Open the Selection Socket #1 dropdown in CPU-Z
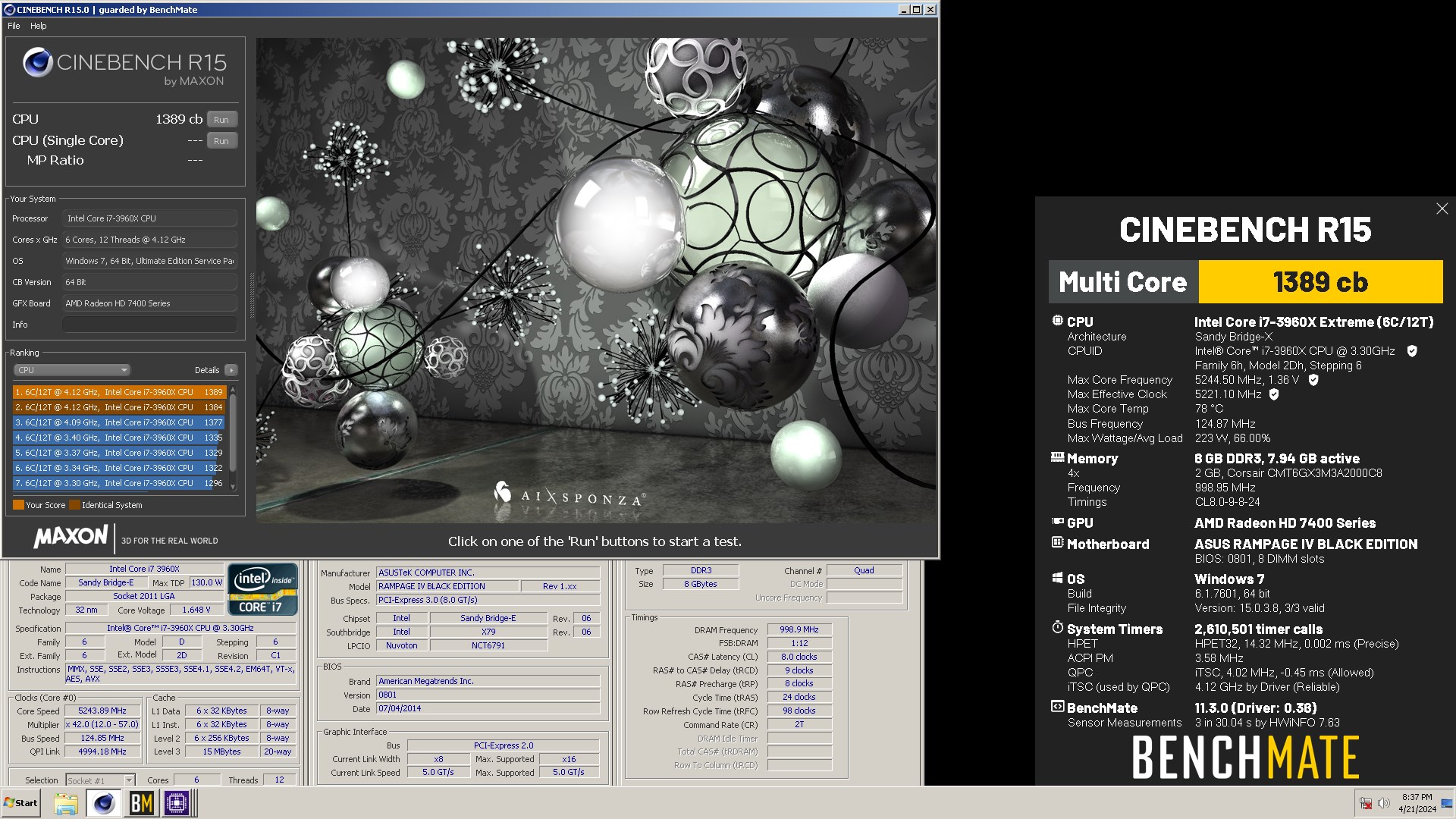 tap(100, 780)
